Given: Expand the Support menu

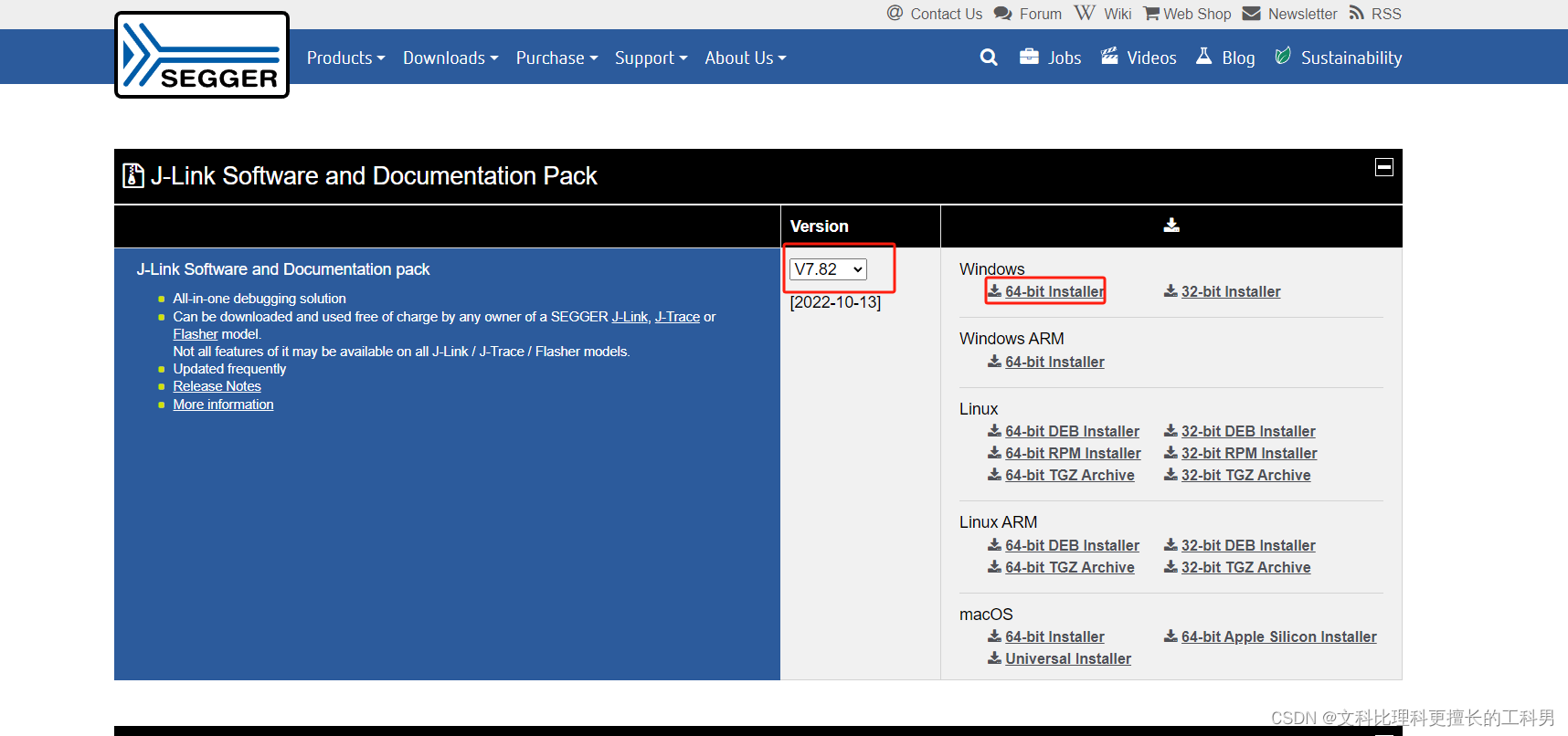Looking at the screenshot, I should 651,58.
